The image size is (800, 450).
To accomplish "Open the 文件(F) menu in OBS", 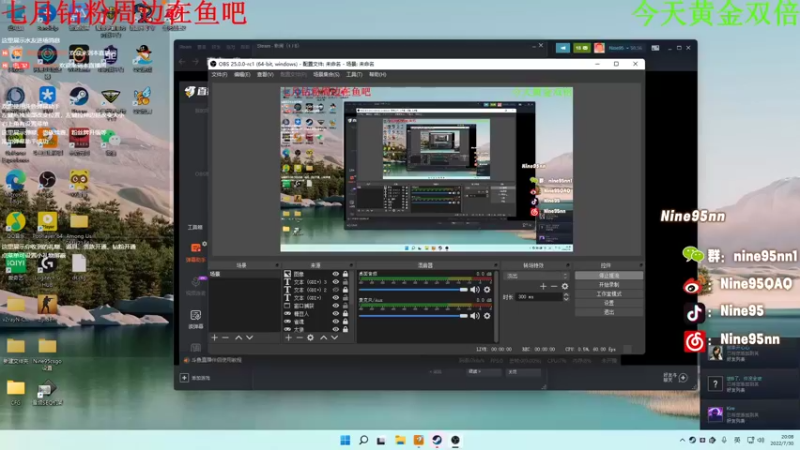I will click(x=219, y=74).
